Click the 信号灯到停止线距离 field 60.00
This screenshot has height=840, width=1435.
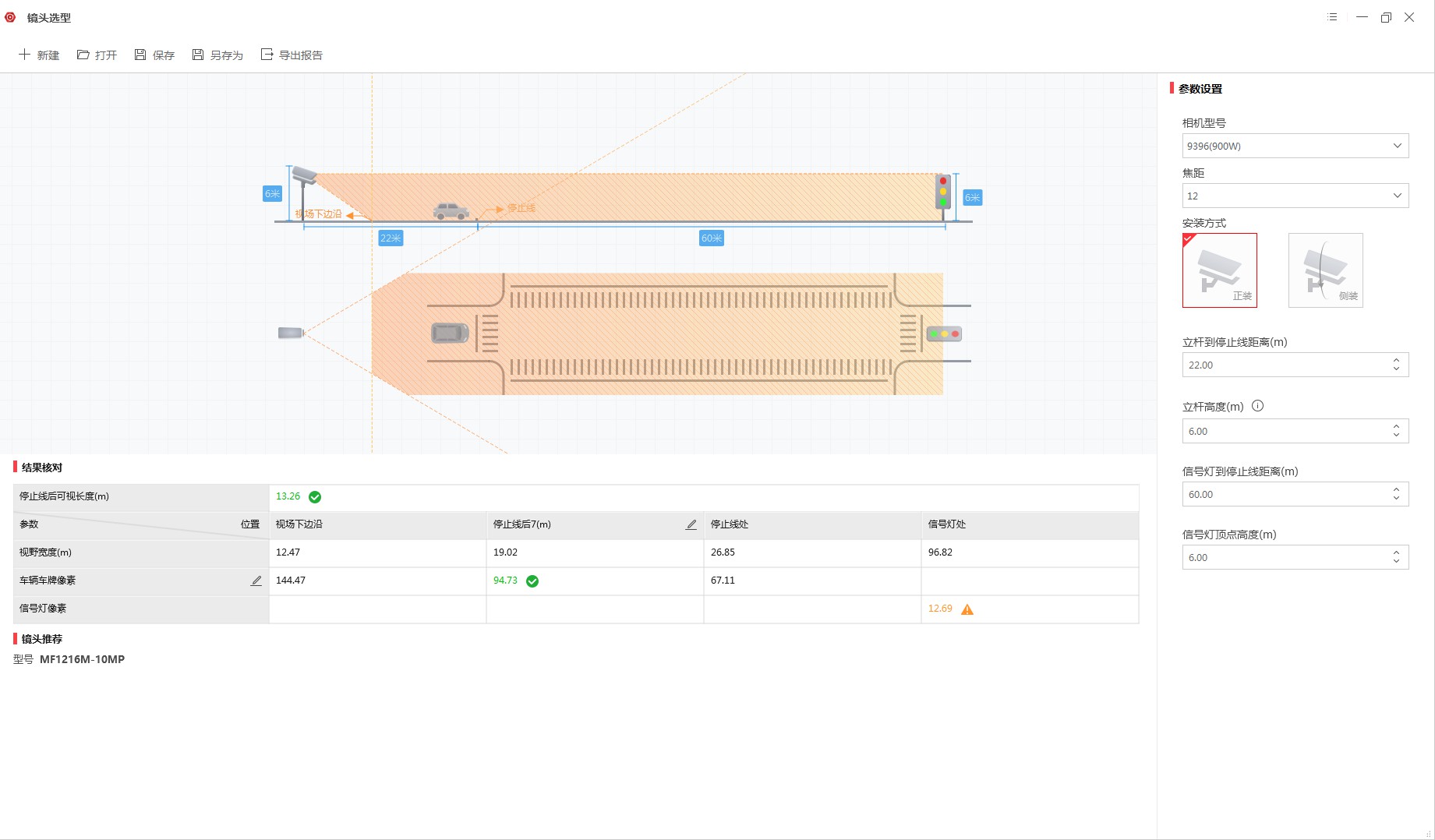click(x=1295, y=494)
